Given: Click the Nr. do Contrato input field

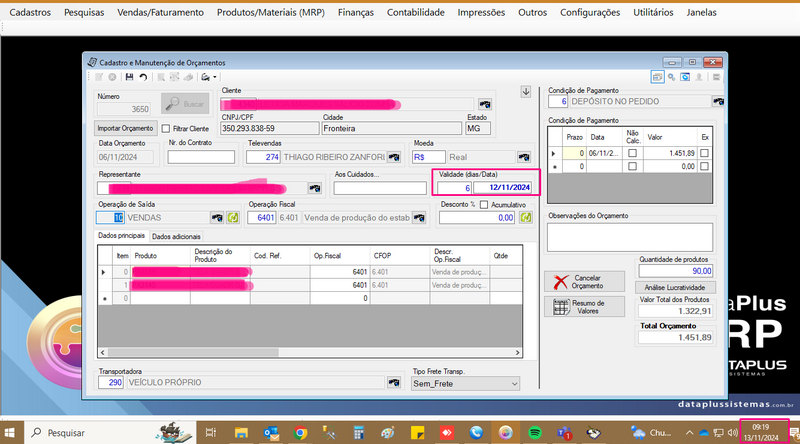Looking at the screenshot, I should 201,157.
